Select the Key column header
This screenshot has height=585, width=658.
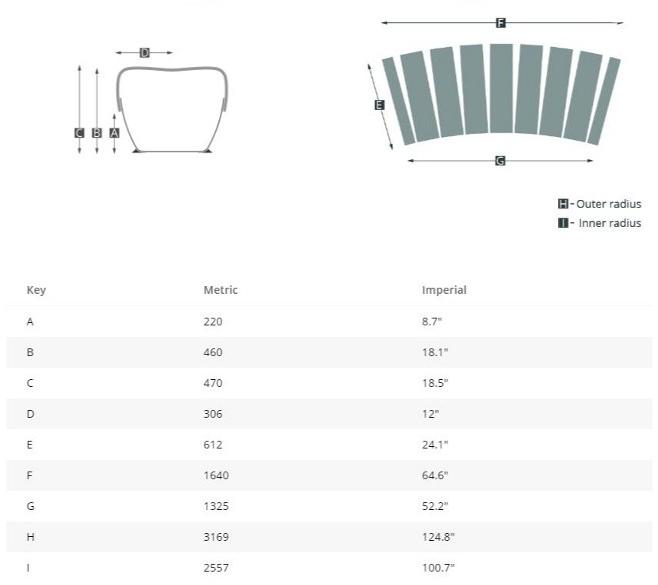coord(36,291)
